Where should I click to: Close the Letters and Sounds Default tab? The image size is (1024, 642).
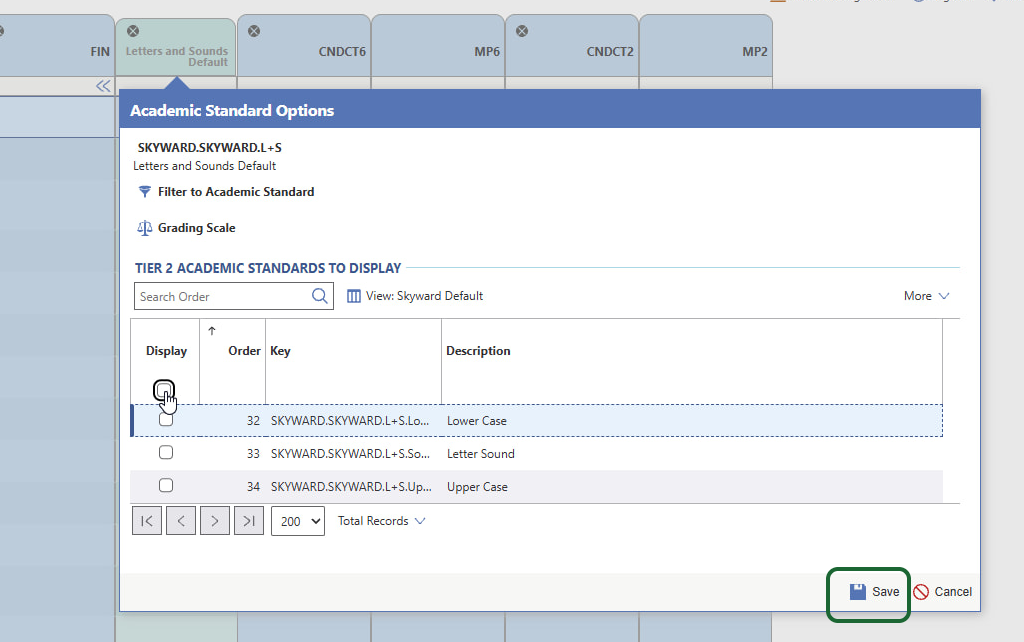click(x=133, y=31)
